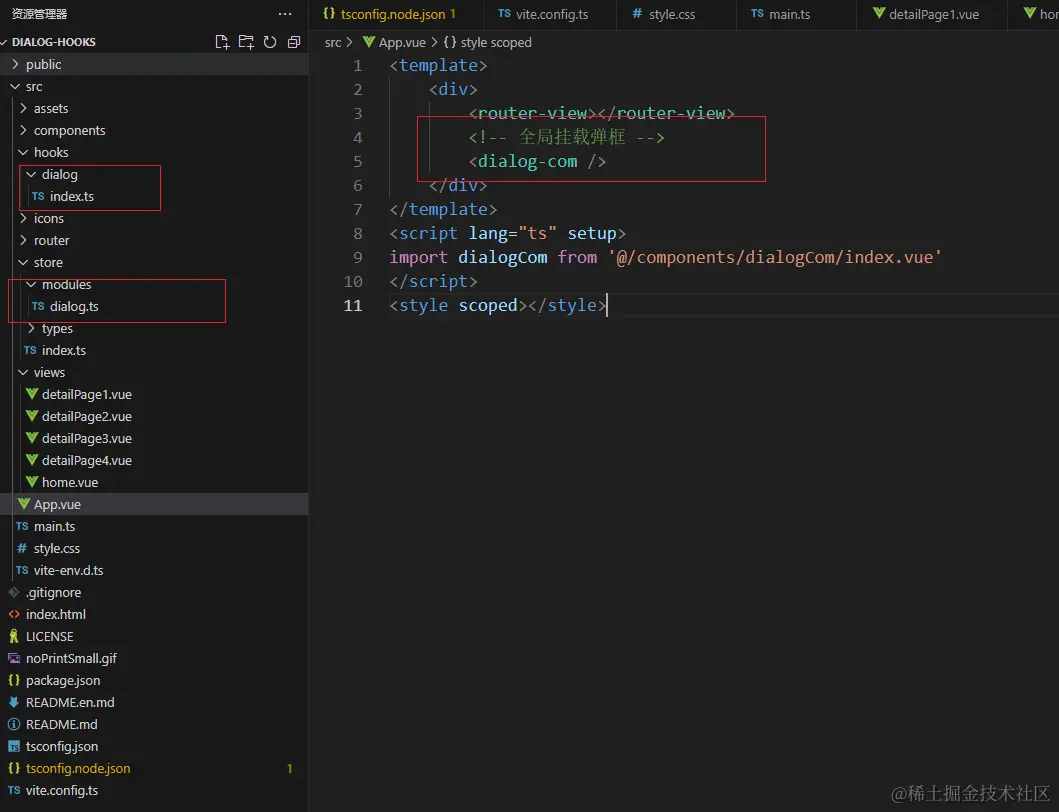Expand the public folder

(x=154, y=64)
